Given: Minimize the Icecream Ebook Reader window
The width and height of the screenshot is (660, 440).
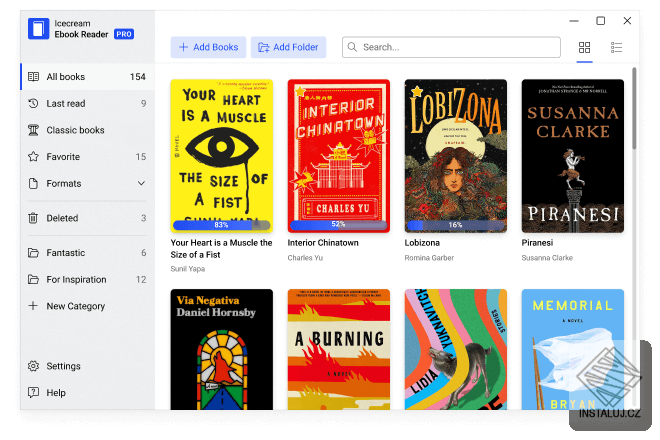Looking at the screenshot, I should (574, 21).
